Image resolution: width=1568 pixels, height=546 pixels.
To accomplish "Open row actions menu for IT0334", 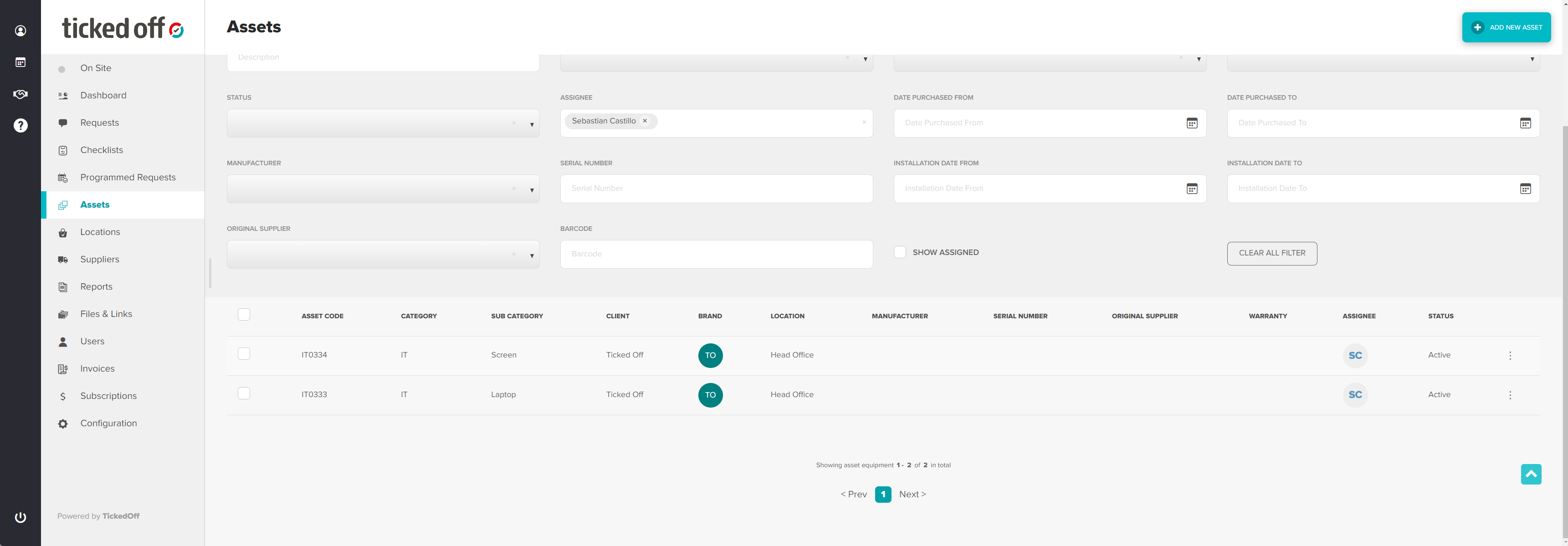I will point(1510,356).
